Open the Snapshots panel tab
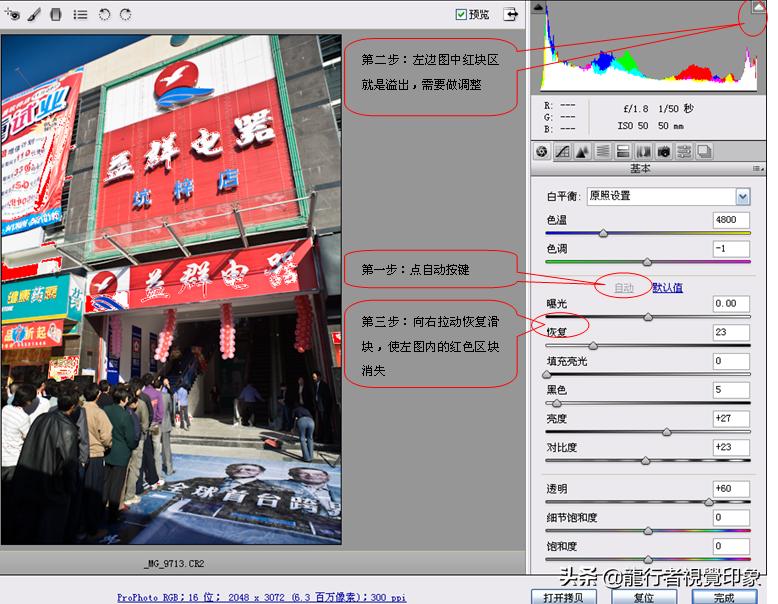The width and height of the screenshot is (778, 604). coord(705,151)
